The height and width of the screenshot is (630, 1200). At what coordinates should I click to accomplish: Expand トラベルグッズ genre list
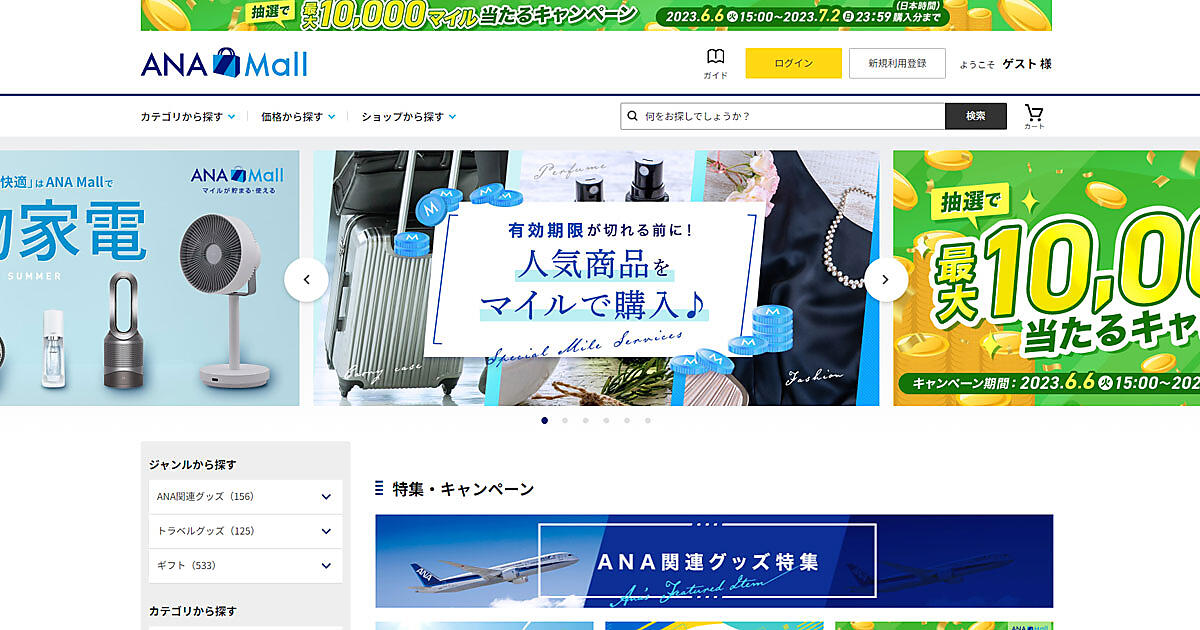(x=326, y=531)
